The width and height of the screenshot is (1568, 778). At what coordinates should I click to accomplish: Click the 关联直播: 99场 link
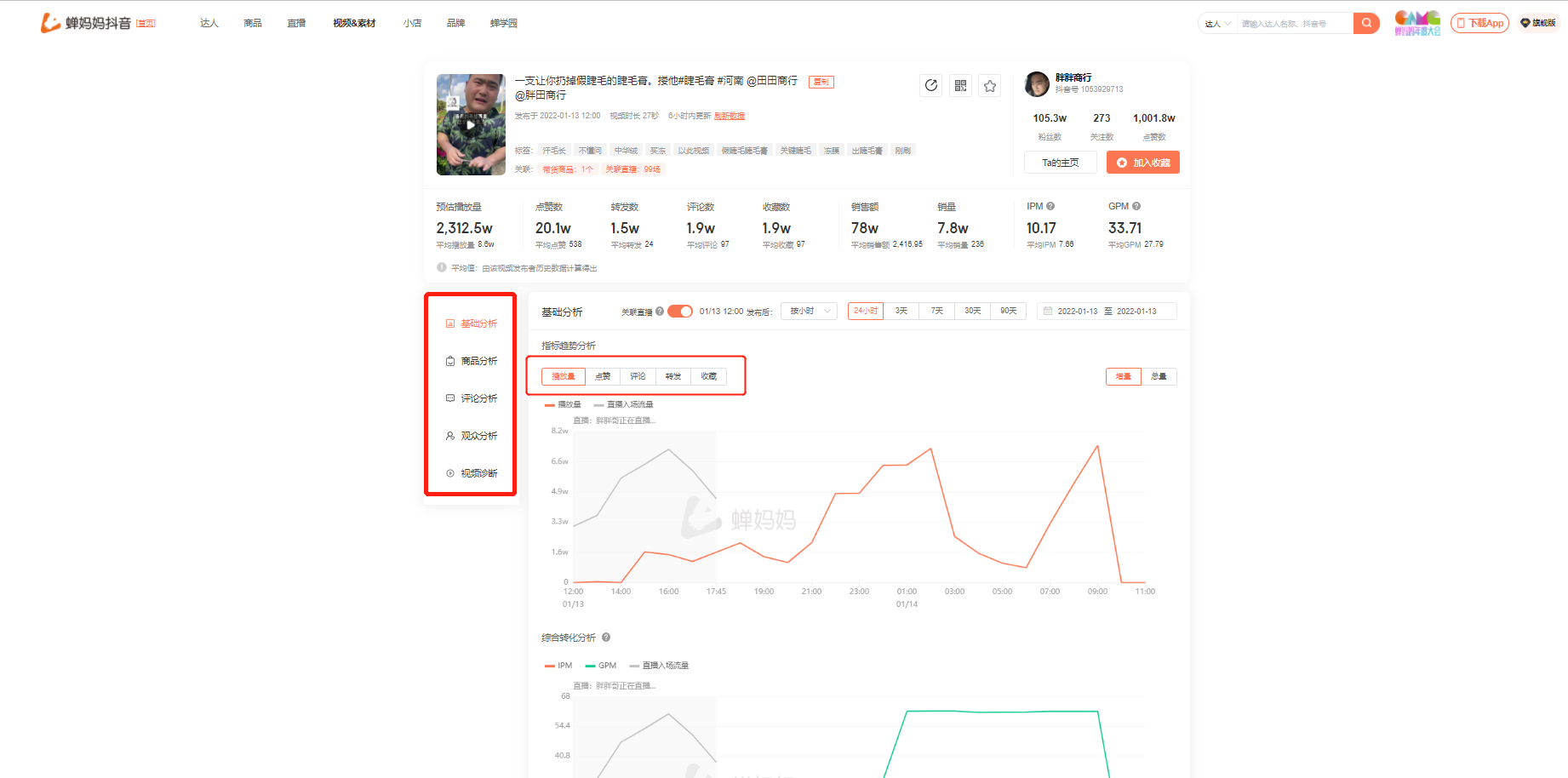coord(632,169)
